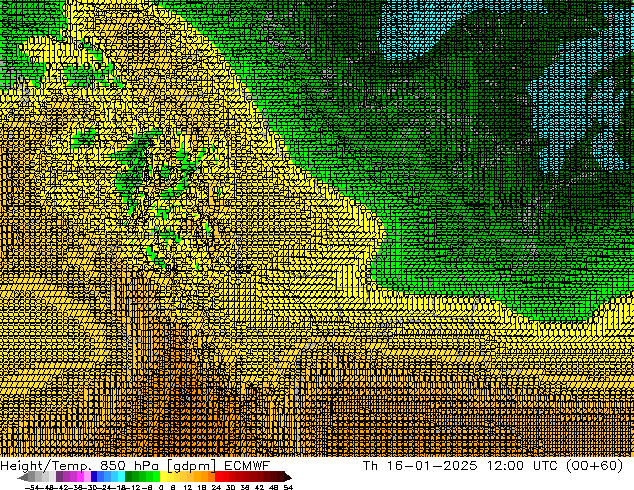Click the gray left arrow of the color scale
The image size is (634, 490).
click(x=23, y=477)
